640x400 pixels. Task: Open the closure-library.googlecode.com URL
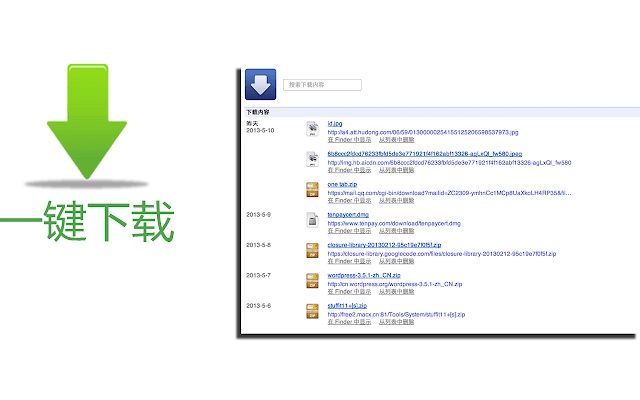[442, 253]
